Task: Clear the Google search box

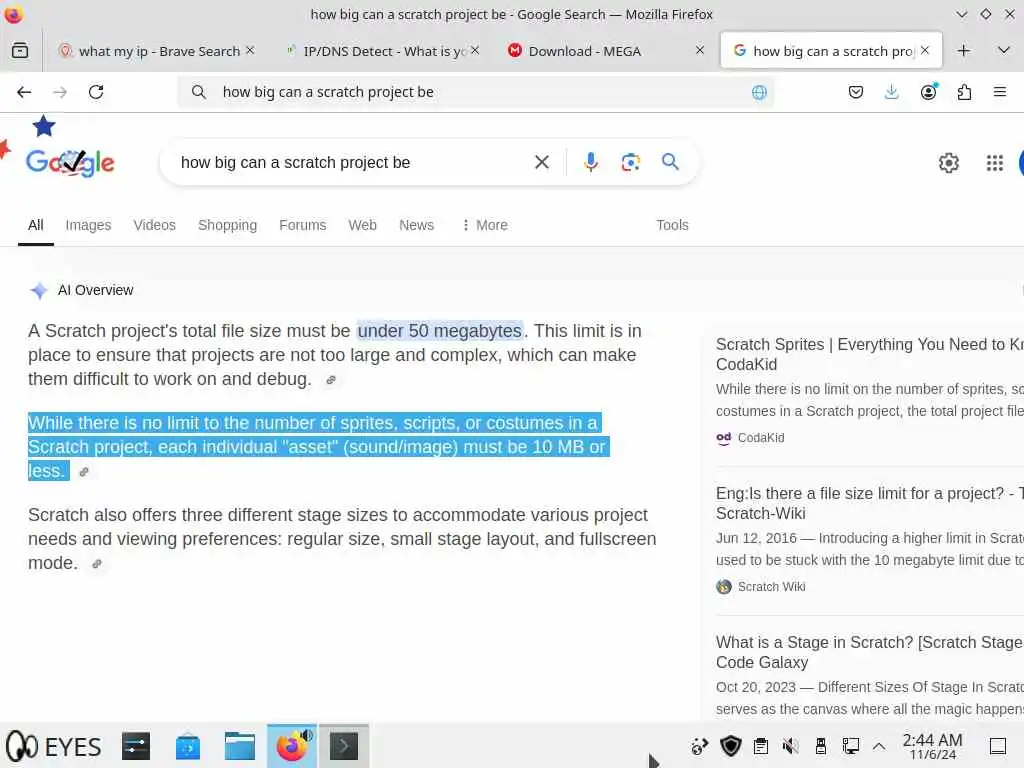Action: (541, 162)
